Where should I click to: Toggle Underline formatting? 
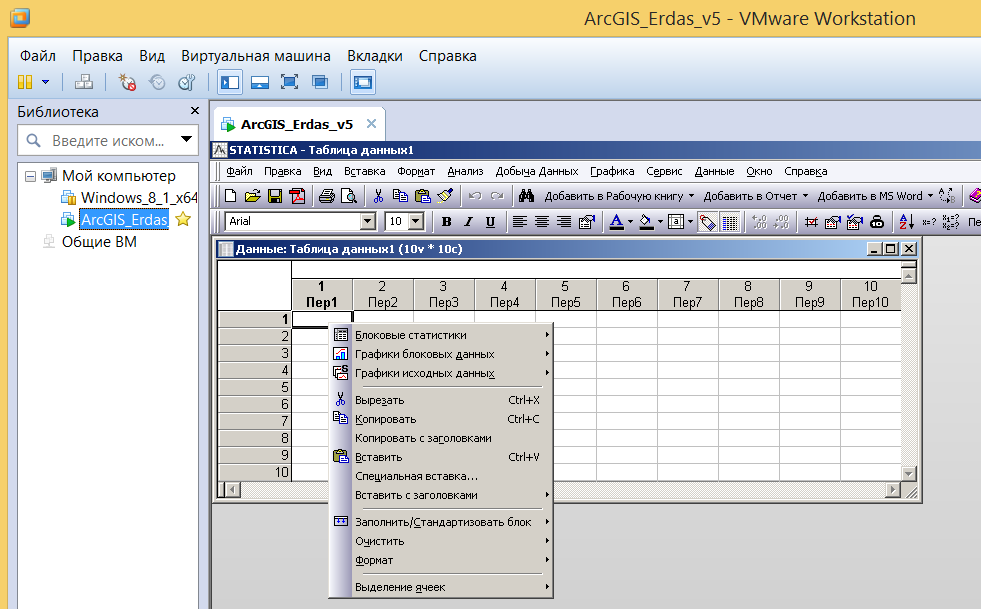490,222
